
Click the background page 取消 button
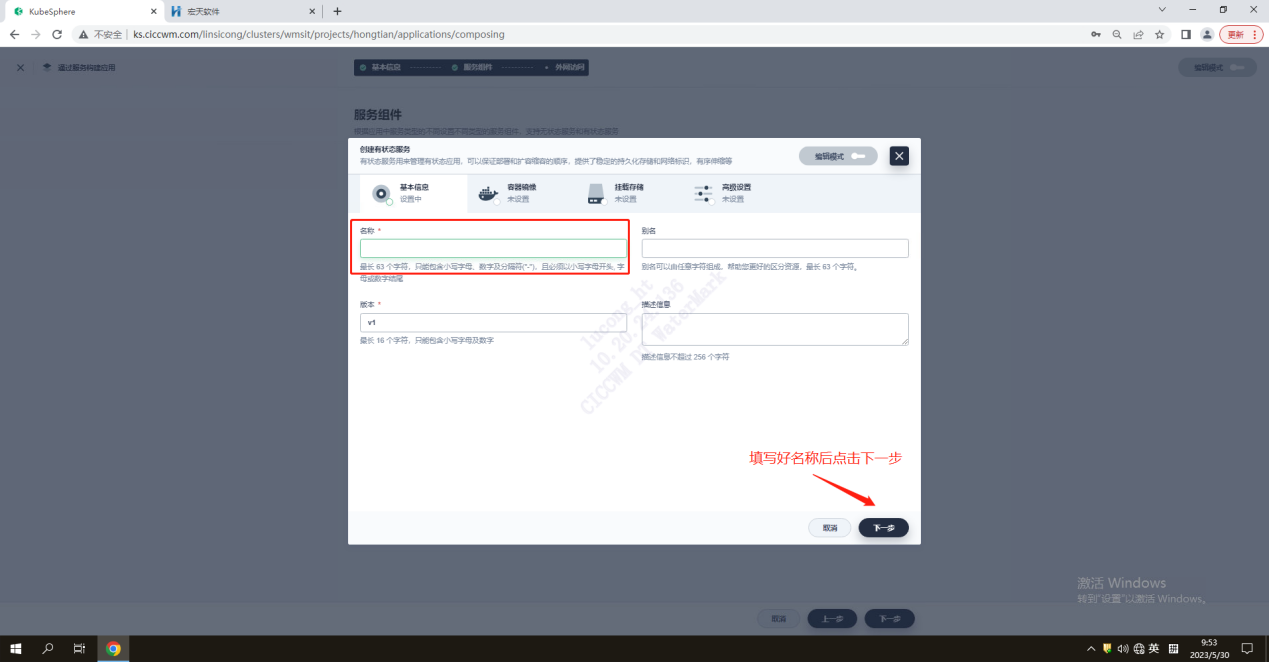[779, 619]
